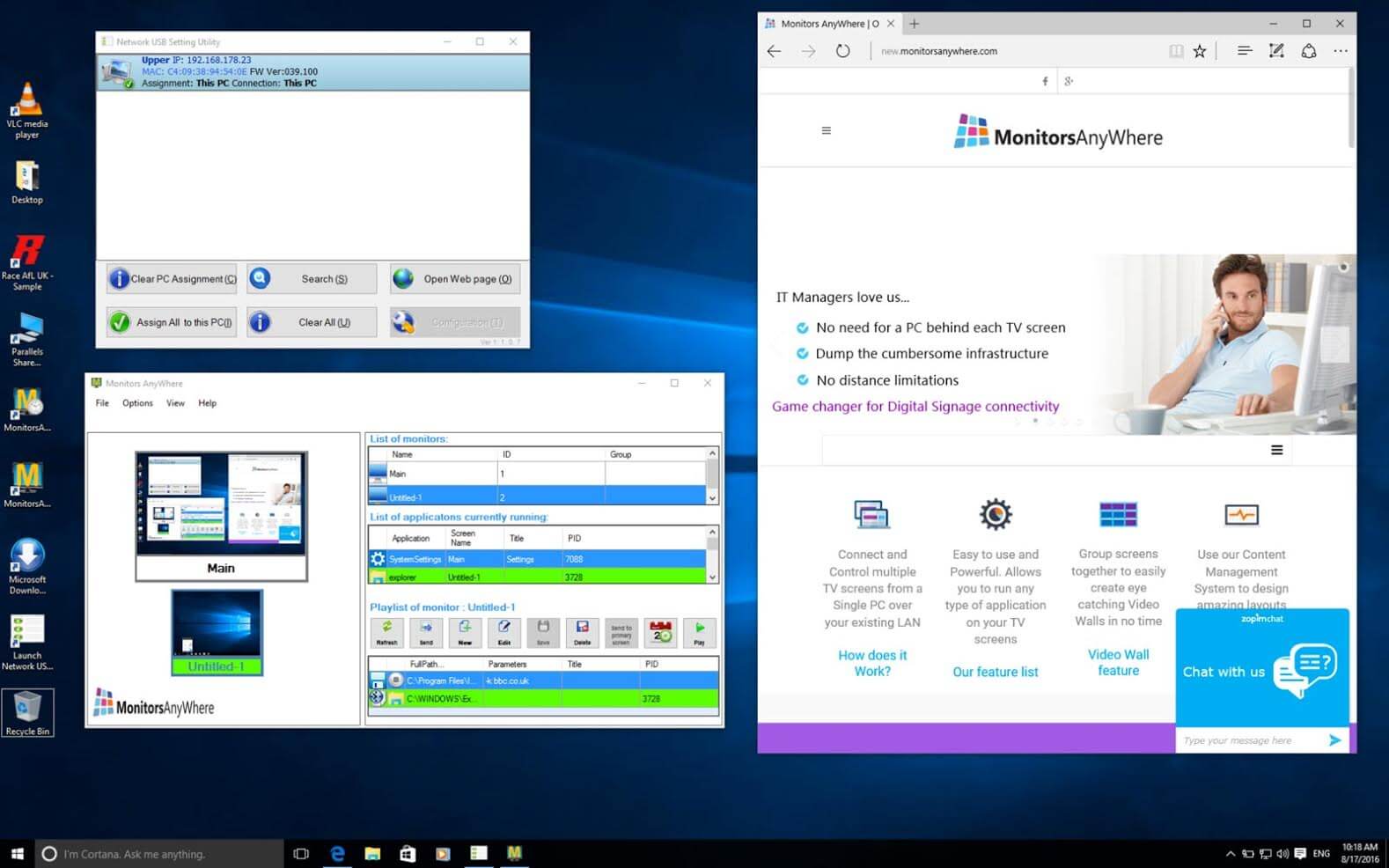Image resolution: width=1389 pixels, height=868 pixels.
Task: Click Send to primary screen button
Action: coord(621,632)
